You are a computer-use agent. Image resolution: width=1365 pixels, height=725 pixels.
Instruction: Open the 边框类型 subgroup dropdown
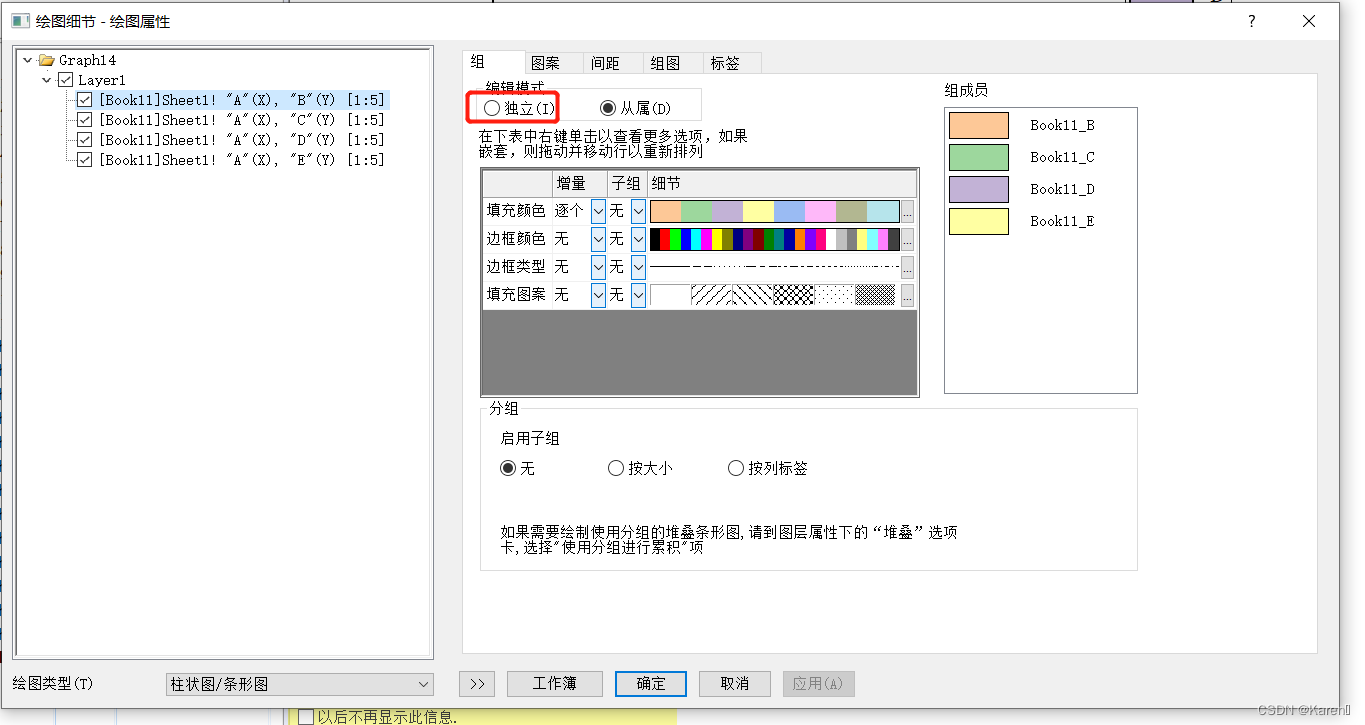tap(638, 267)
